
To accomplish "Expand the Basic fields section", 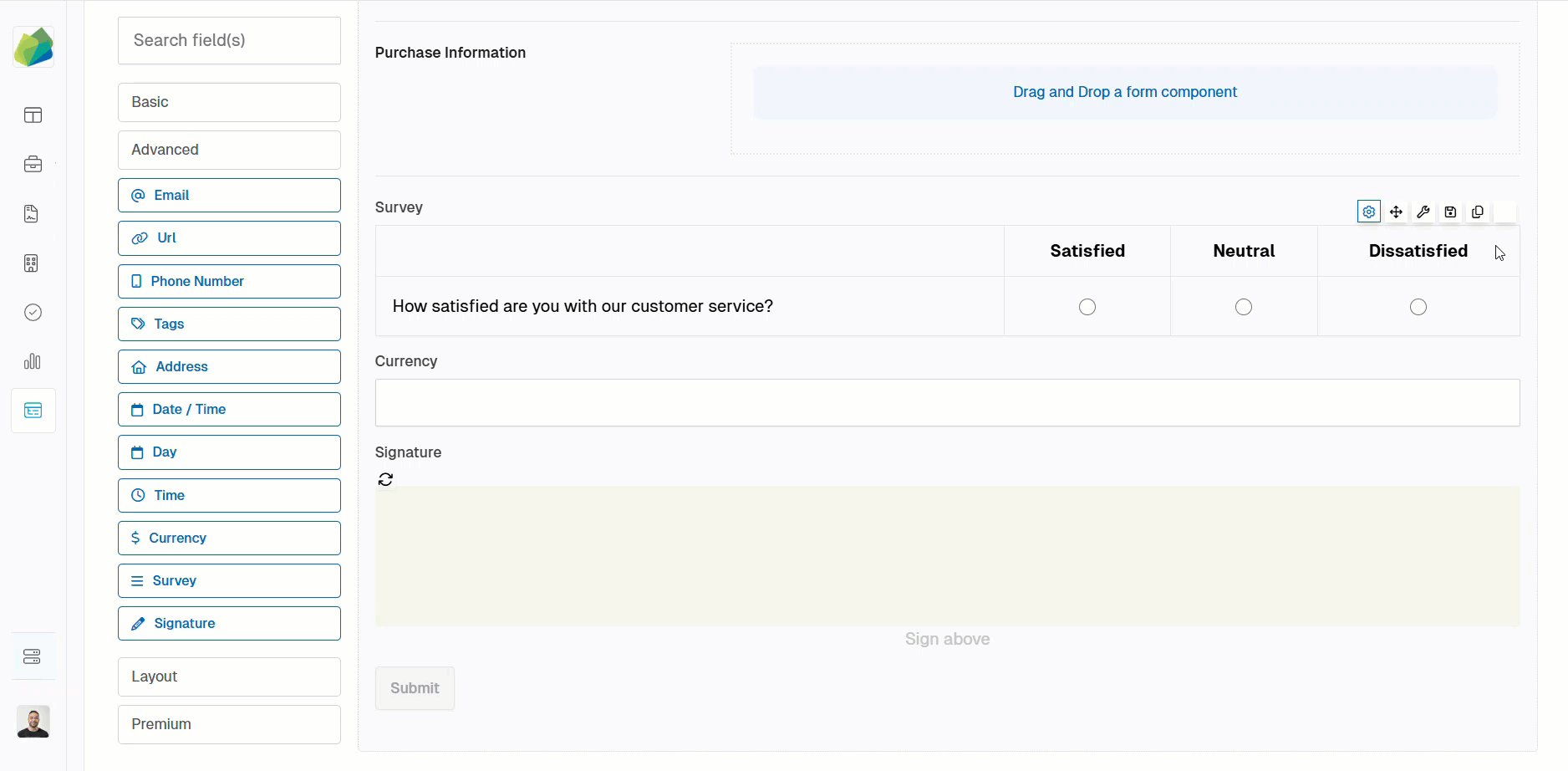I will tap(229, 102).
